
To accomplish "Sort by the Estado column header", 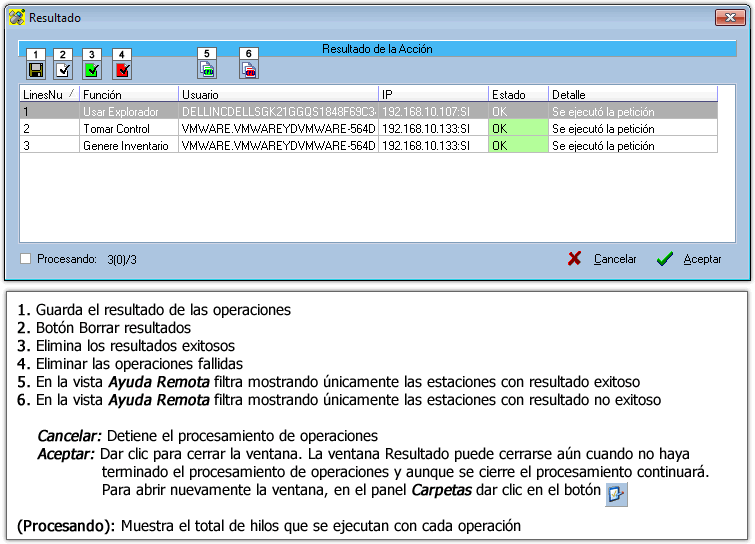I will coord(519,94).
